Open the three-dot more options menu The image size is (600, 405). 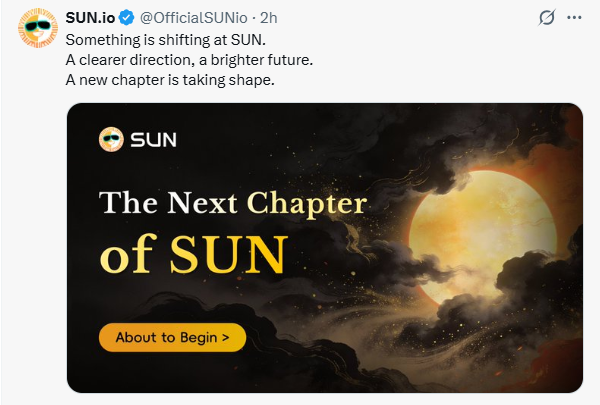coord(575,17)
